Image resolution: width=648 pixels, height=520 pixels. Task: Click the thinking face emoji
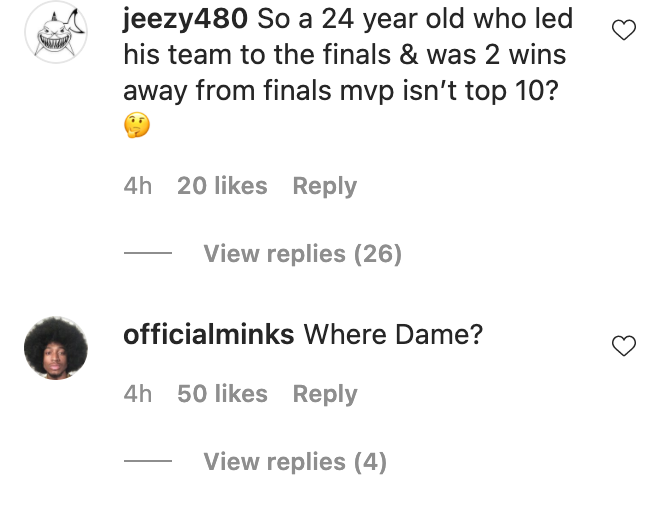click(x=137, y=127)
